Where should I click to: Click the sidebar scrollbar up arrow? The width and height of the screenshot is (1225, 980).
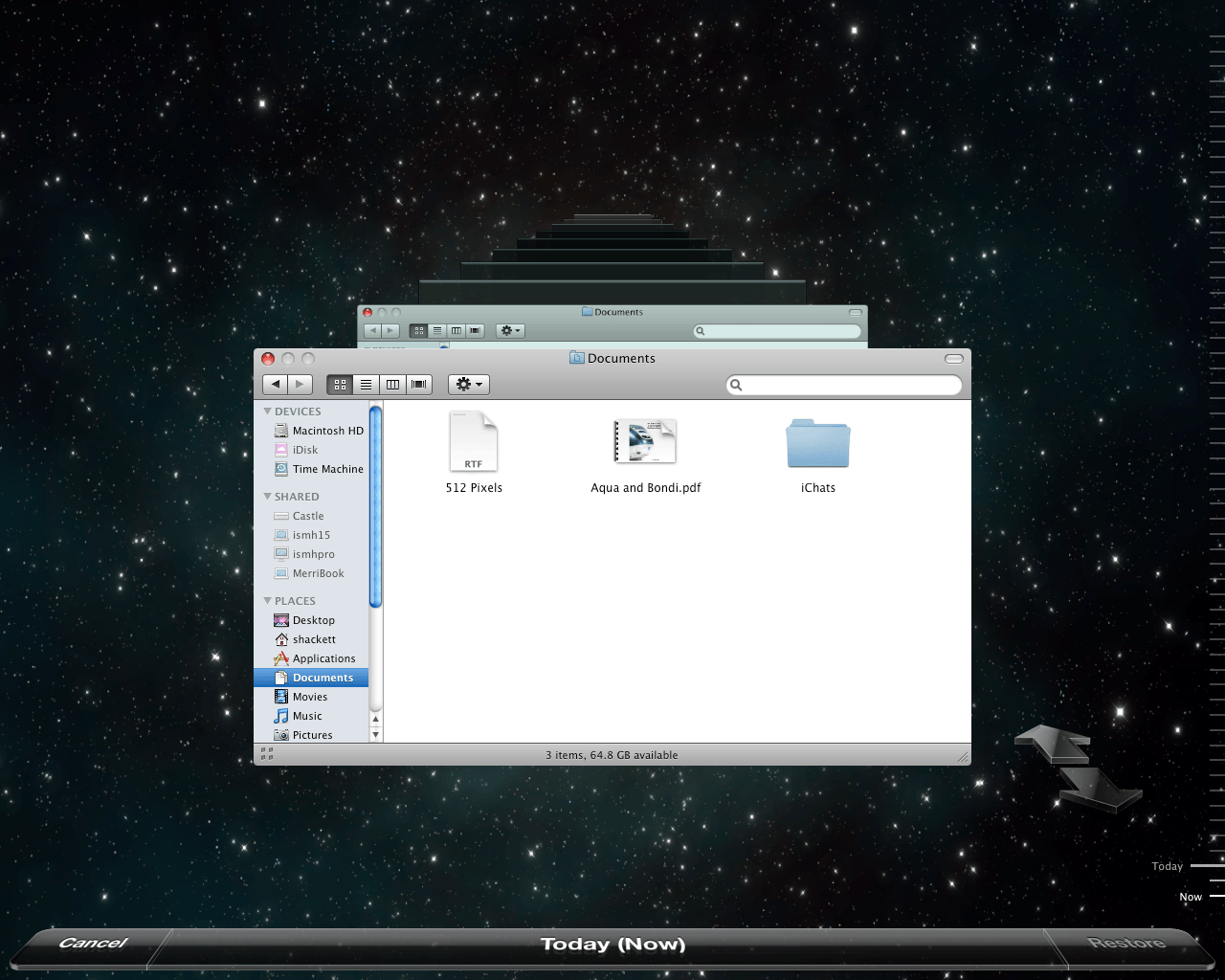click(375, 719)
